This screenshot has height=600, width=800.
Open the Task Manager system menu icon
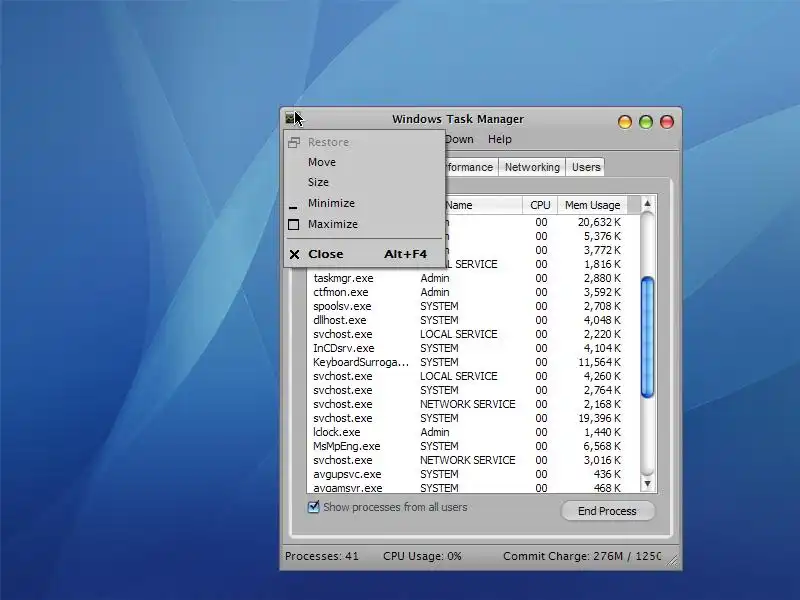point(290,118)
